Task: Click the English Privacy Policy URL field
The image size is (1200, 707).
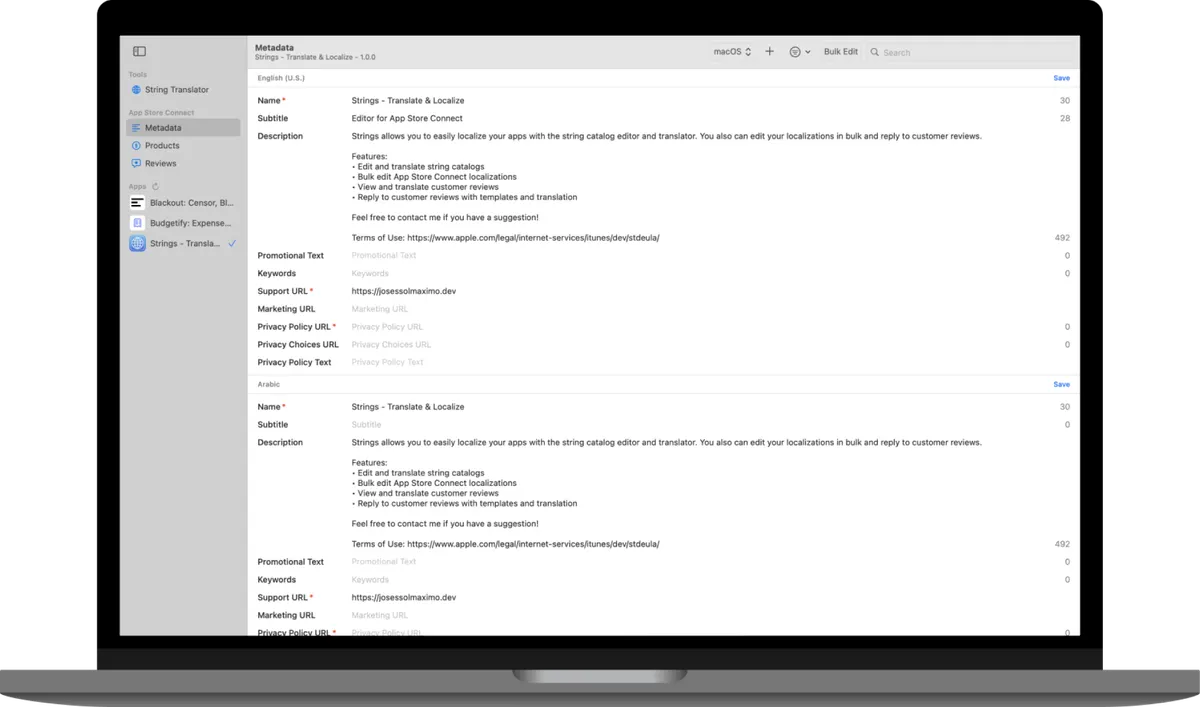Action: (700, 327)
